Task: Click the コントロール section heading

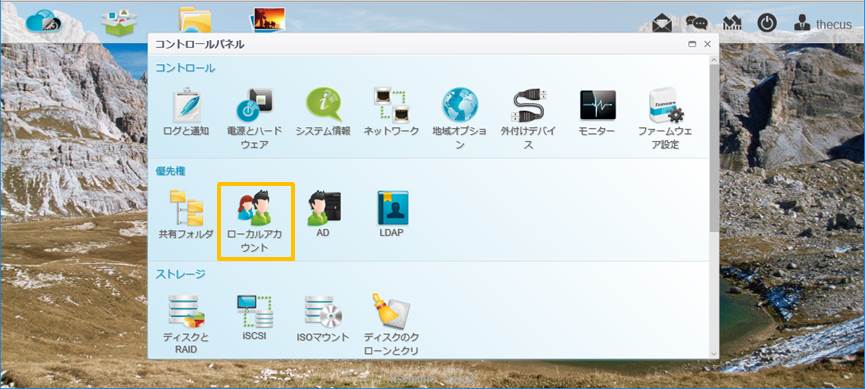Action: coord(185,68)
